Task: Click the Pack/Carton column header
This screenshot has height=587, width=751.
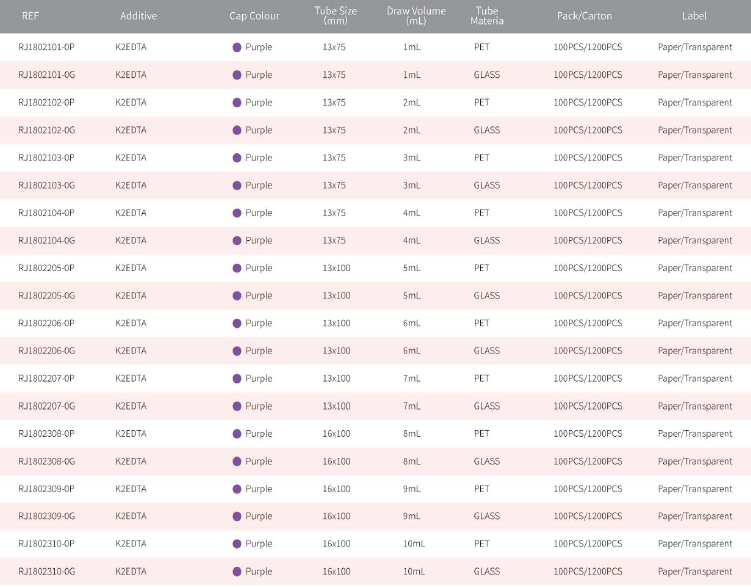Action: click(584, 16)
